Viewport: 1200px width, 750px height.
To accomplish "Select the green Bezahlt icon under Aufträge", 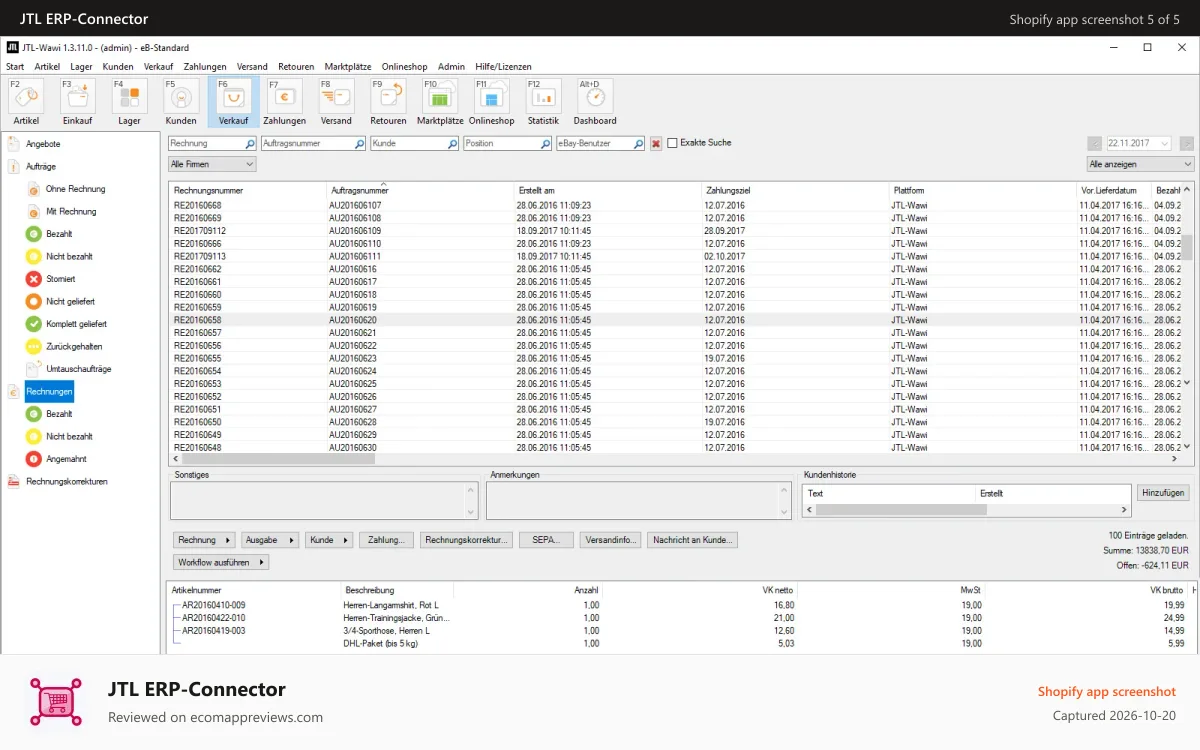I will (x=33, y=234).
